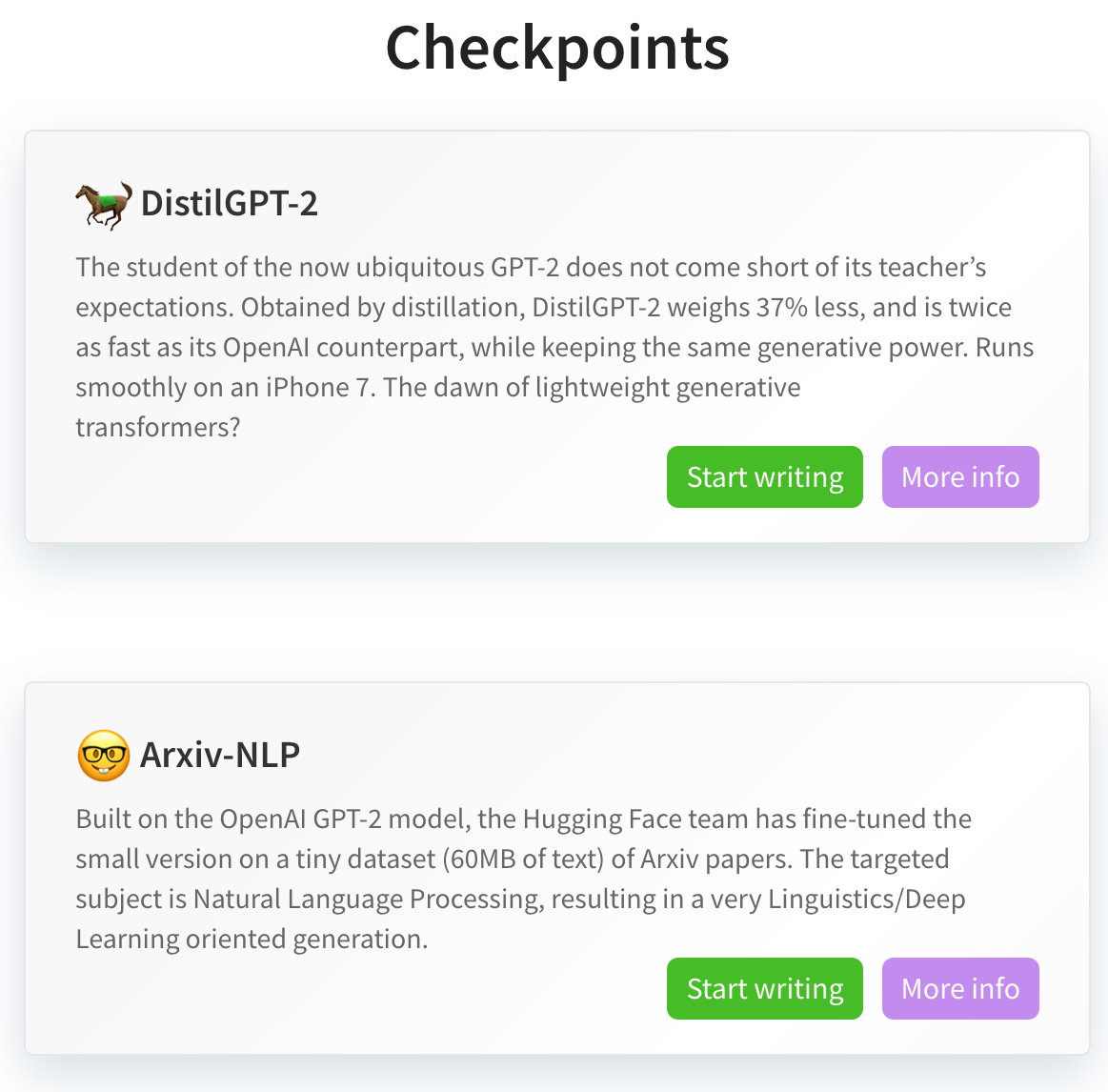The image size is (1108, 1092).
Task: Select the DistilGPT-2 checkpoint card
Action: 556,336
